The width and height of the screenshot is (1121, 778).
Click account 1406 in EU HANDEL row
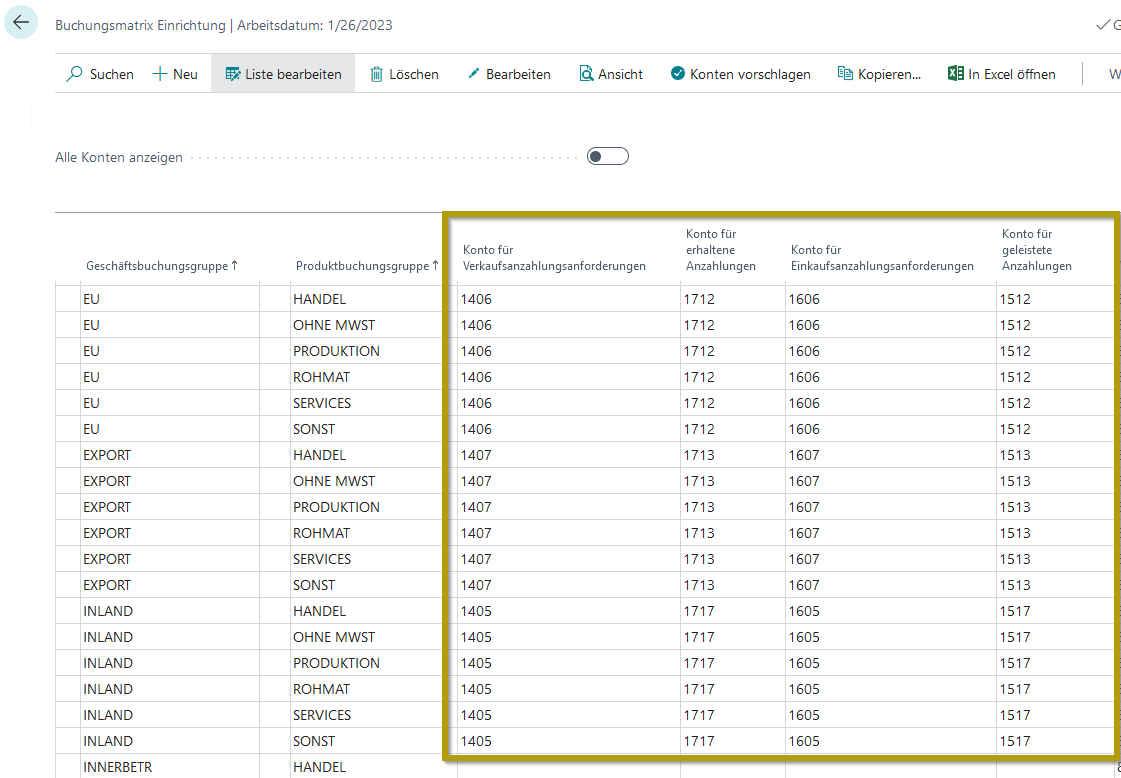tap(477, 299)
